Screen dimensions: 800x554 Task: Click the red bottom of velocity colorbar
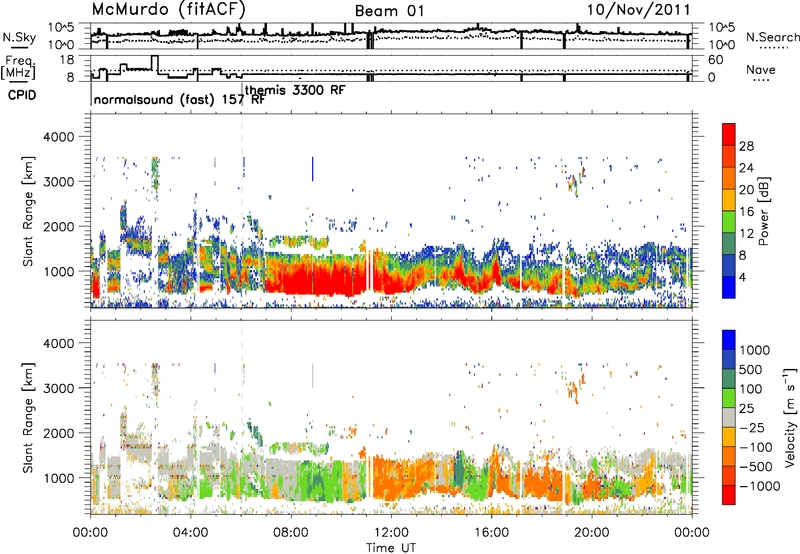[x=729, y=495]
